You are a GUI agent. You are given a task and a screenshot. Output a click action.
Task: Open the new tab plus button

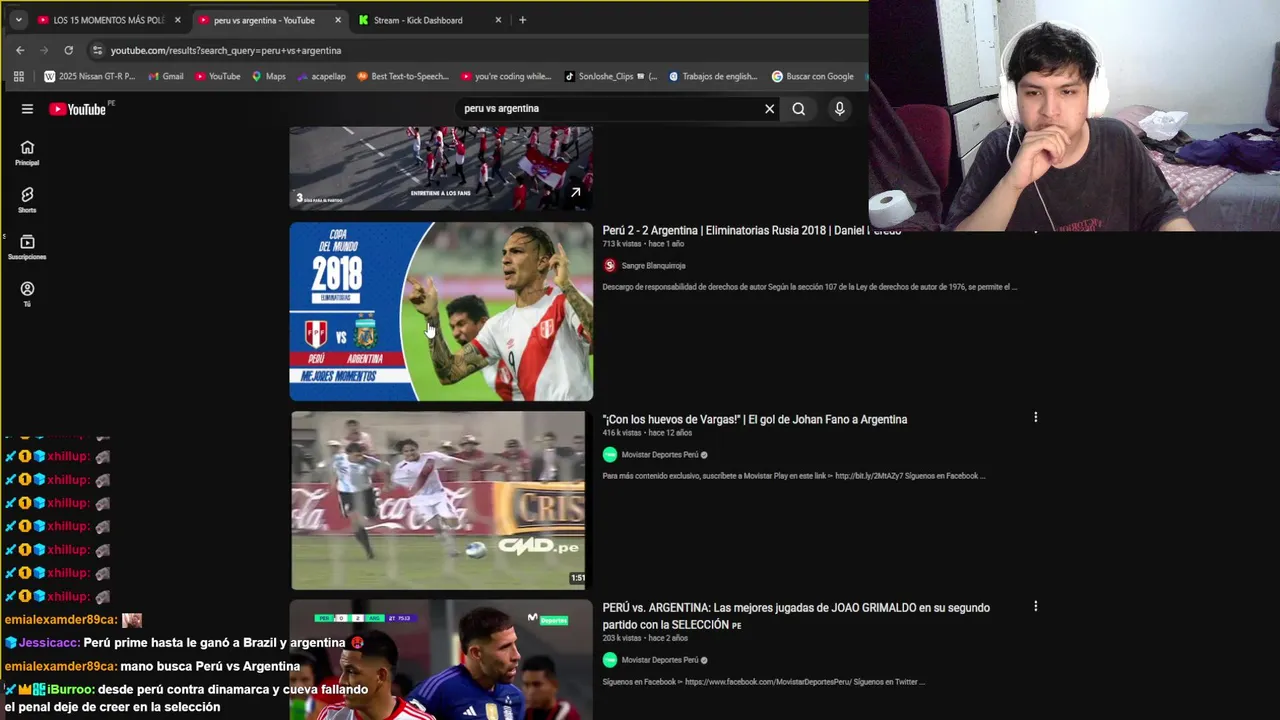pyautogui.click(x=522, y=20)
